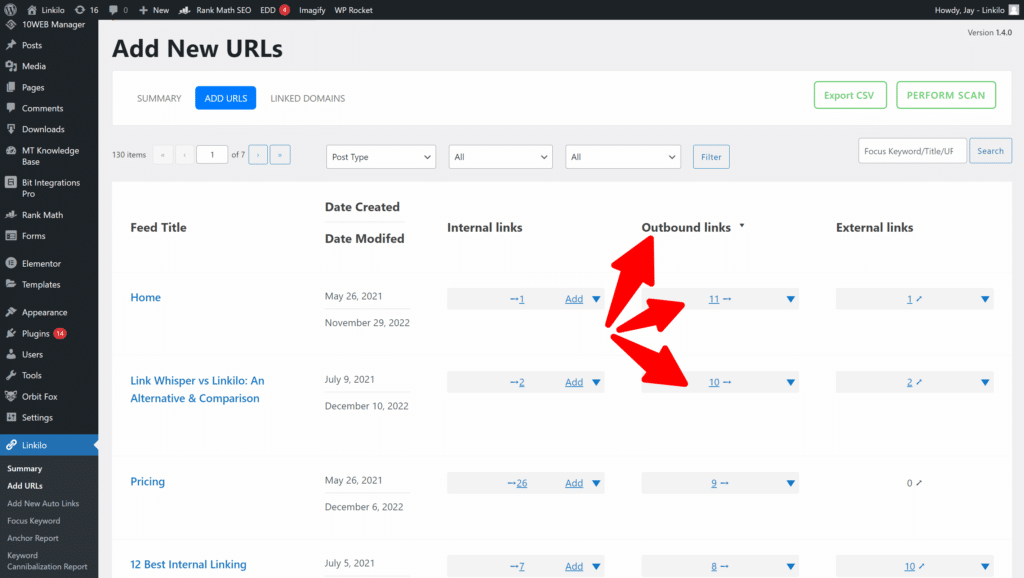Switch to LINKED DOMAINS tab
The height and width of the screenshot is (578, 1024).
click(308, 98)
